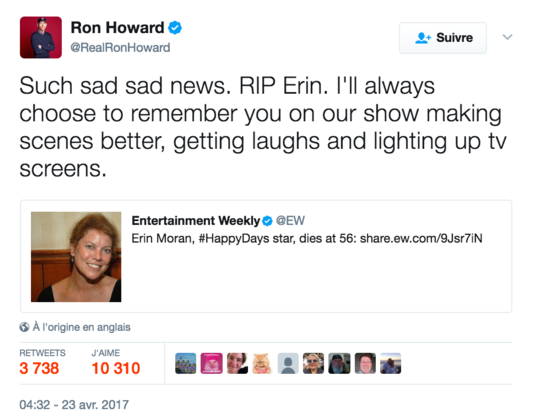Image resolution: width=540 pixels, height=419 pixels.
Task: Click the globe icon near translation note
Action: 24,327
